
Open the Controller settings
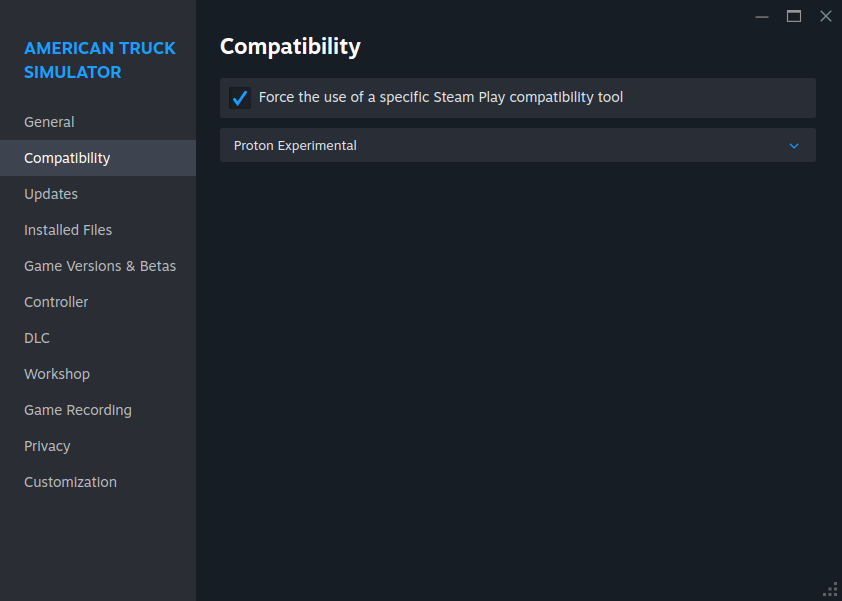tap(98, 302)
